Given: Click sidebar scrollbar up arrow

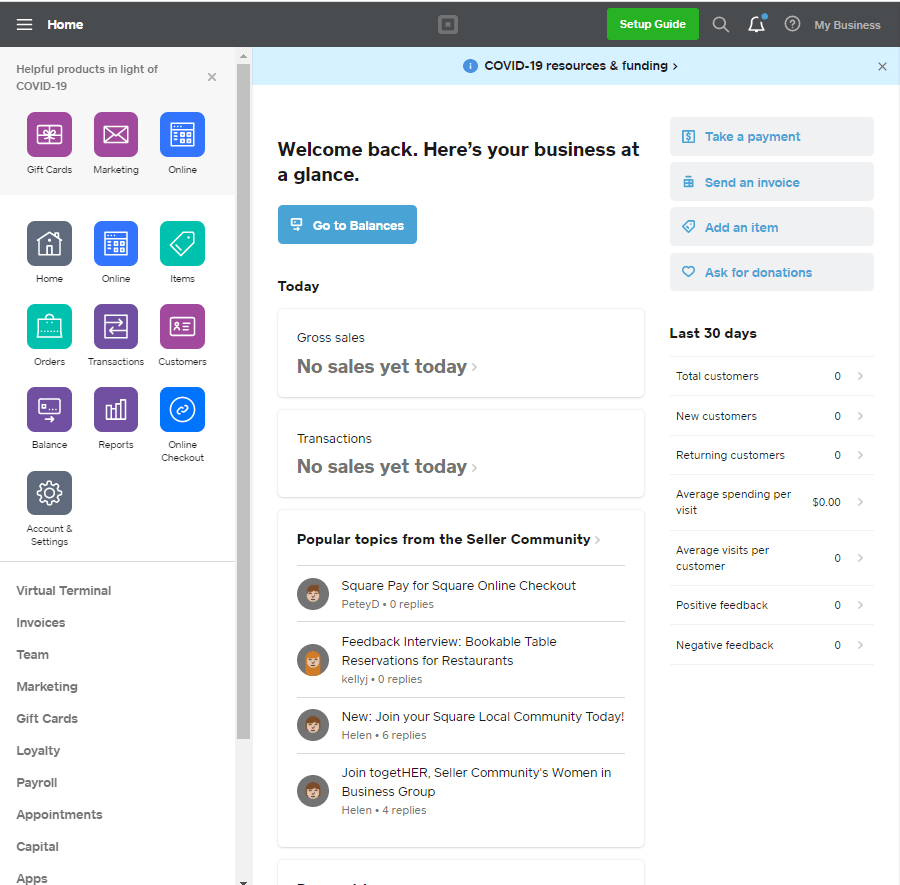Looking at the screenshot, I should (243, 56).
